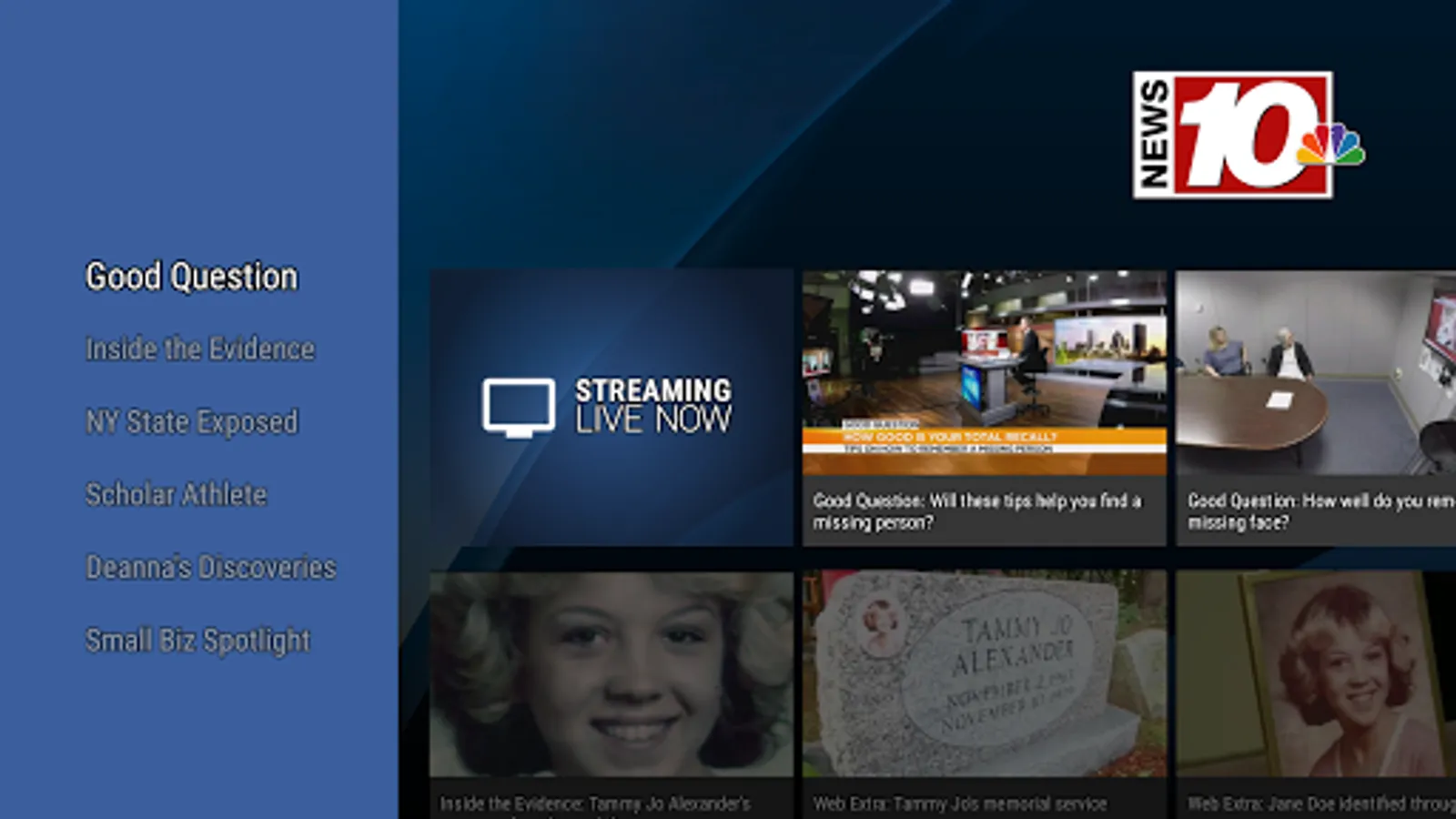Click the News 10 NBC logo
The height and width of the screenshot is (819, 1456).
(x=1248, y=135)
